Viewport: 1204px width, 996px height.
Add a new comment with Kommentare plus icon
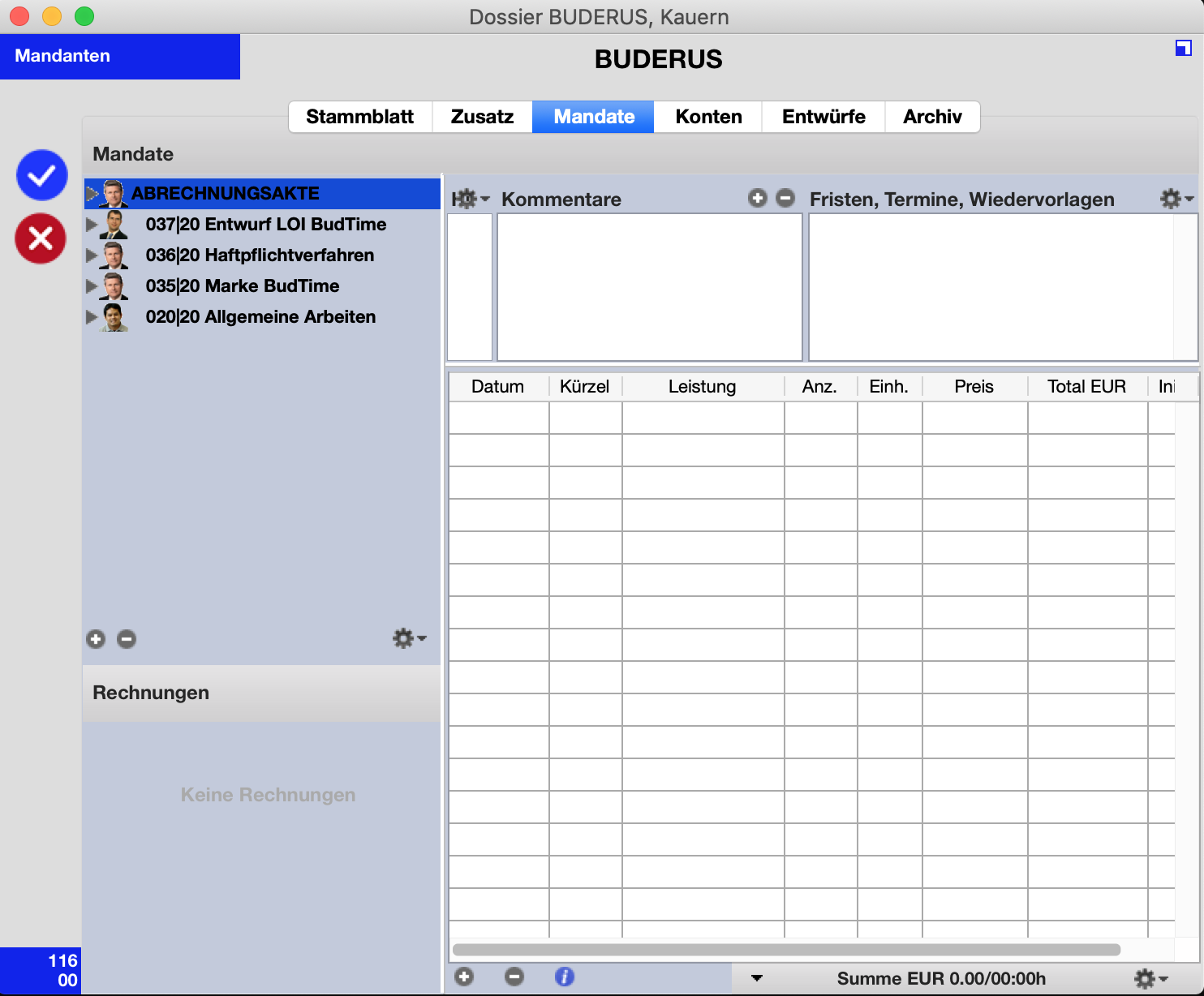[x=758, y=198]
